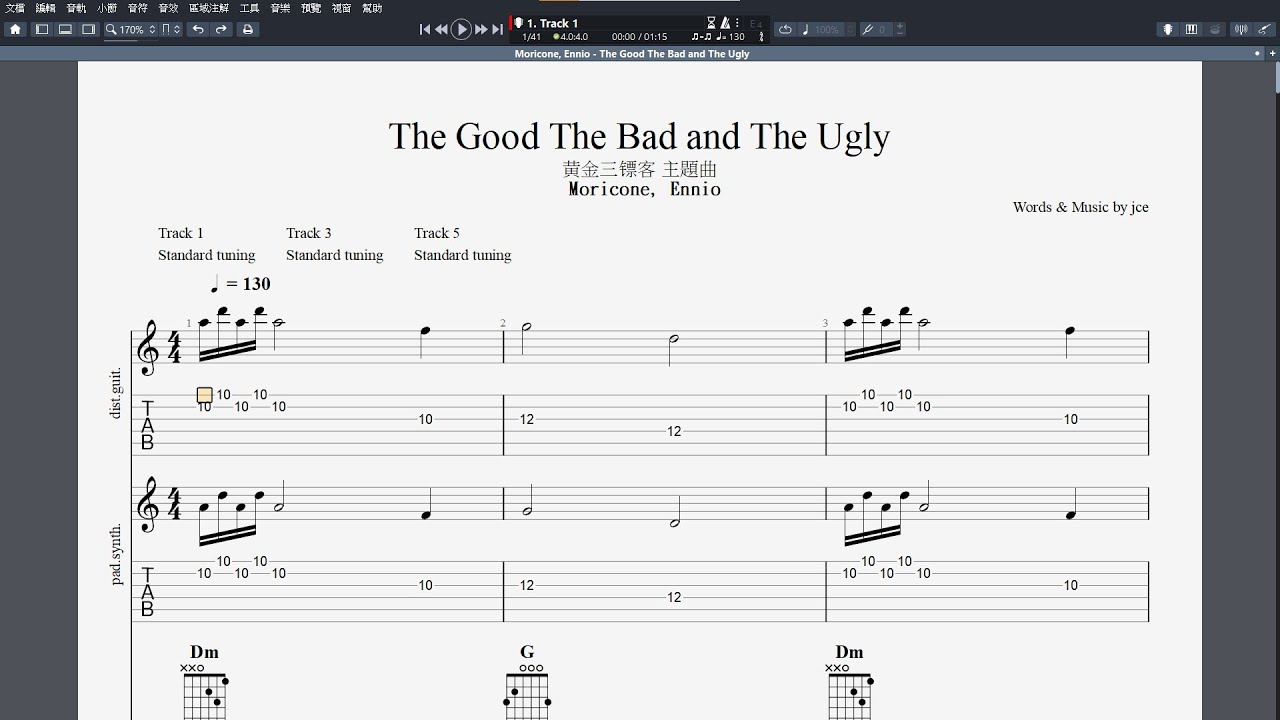
Task: Open the 幫助 menu
Action: tap(372, 8)
